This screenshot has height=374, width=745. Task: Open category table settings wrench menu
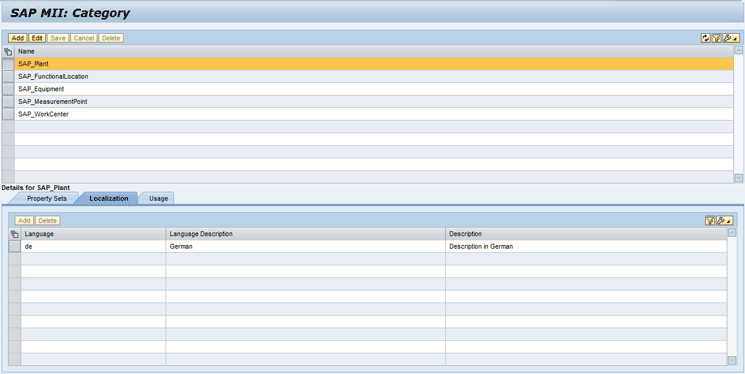[731, 38]
